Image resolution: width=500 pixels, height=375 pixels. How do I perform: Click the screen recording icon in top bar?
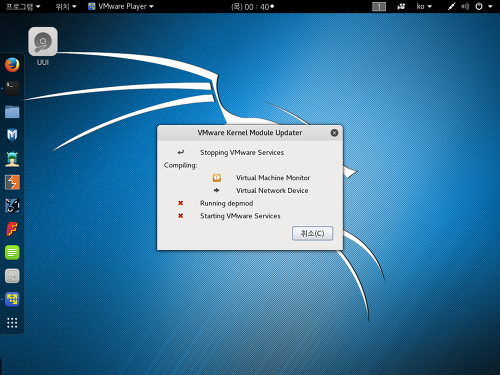(401, 7)
